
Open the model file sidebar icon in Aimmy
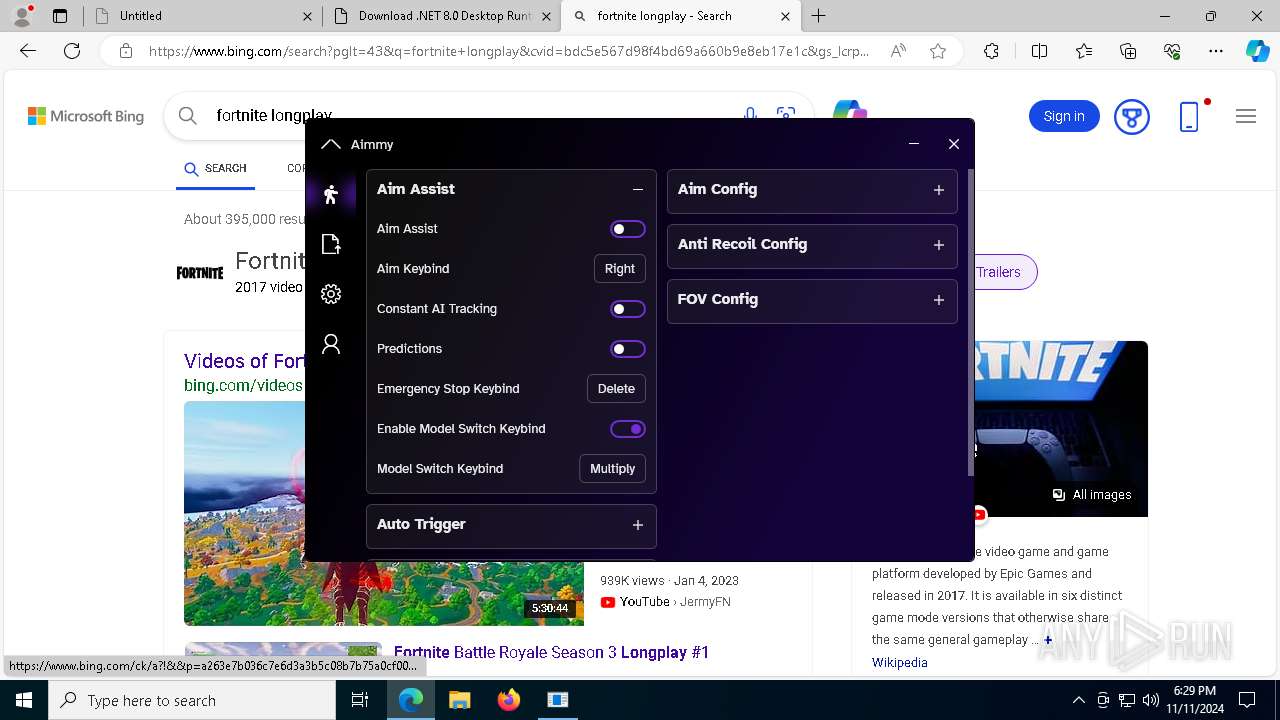(x=331, y=244)
